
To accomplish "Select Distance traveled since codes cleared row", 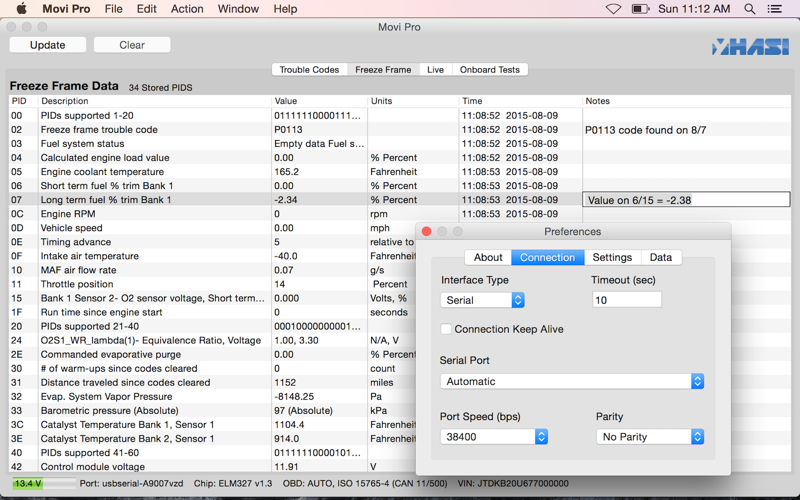I will point(212,382).
